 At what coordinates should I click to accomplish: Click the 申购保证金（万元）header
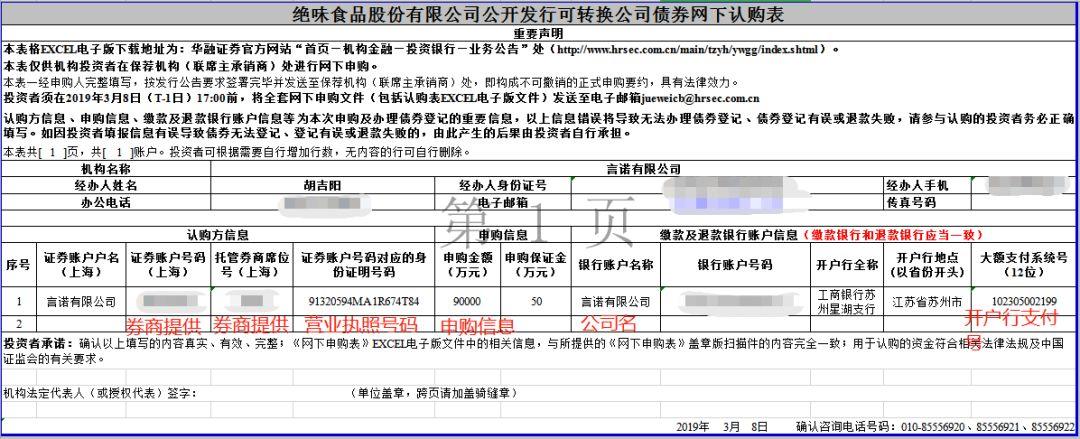(x=535, y=265)
